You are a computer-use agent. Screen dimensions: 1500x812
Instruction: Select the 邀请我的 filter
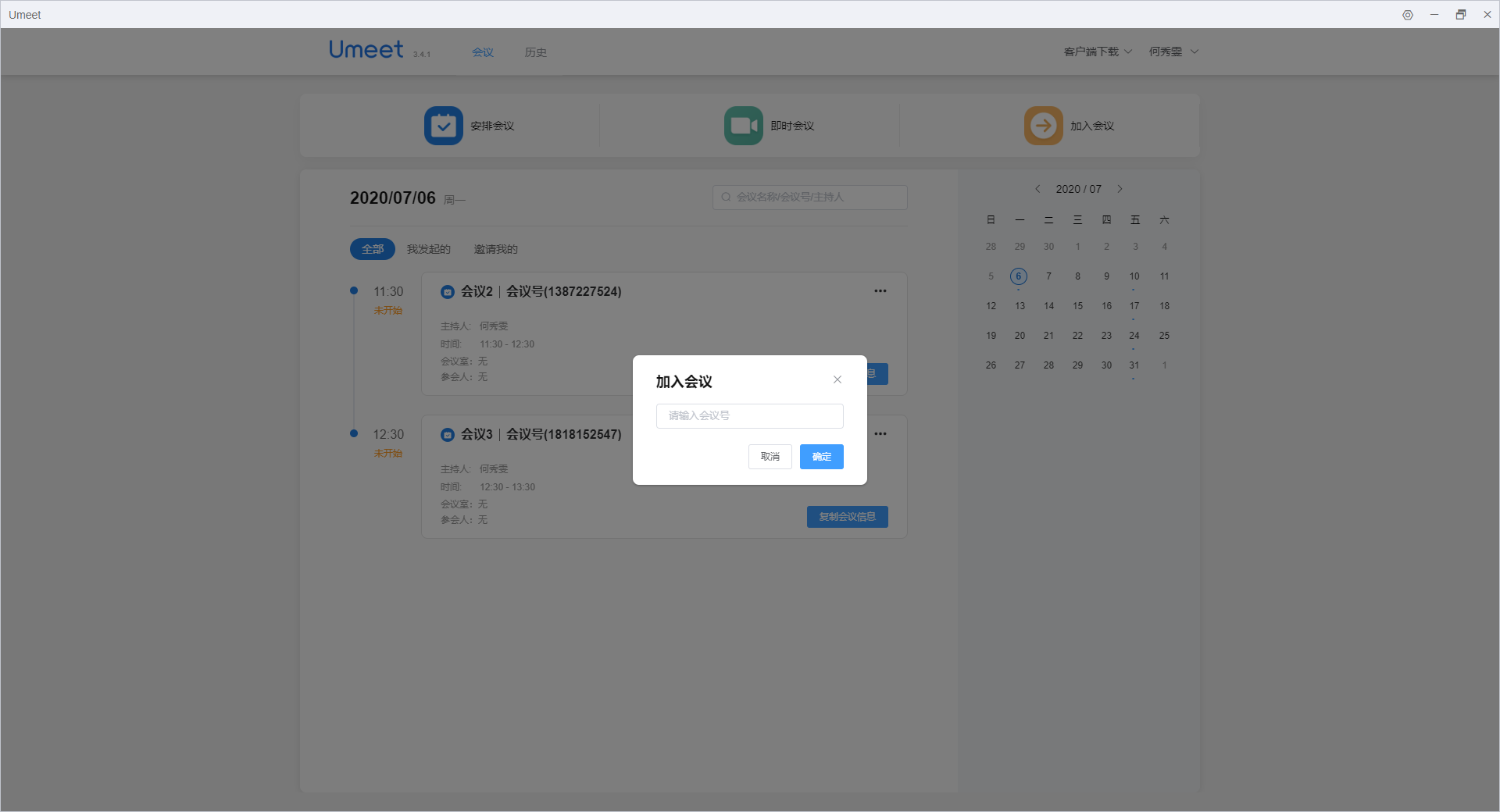click(495, 249)
